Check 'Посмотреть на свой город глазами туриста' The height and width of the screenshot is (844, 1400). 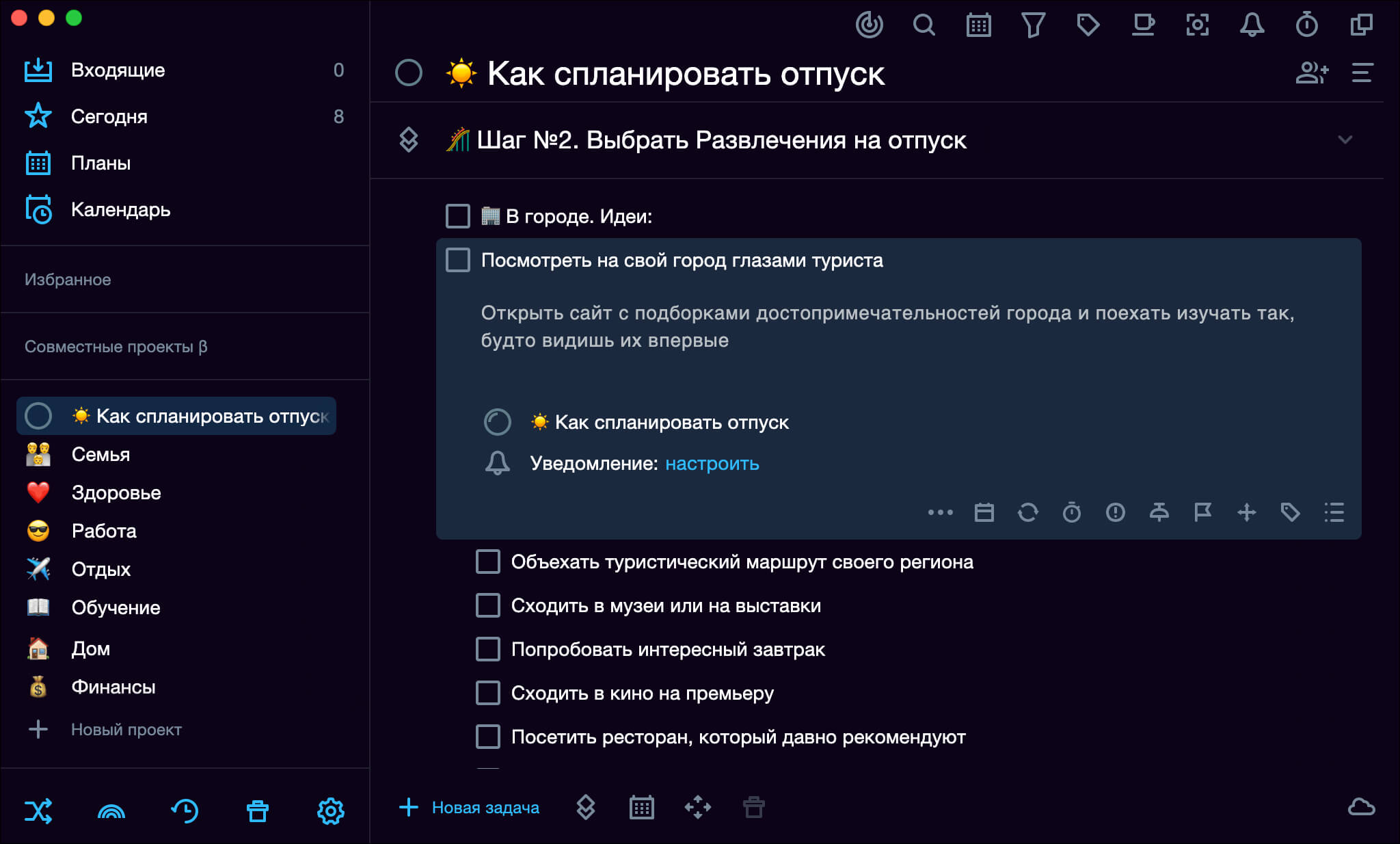[458, 260]
